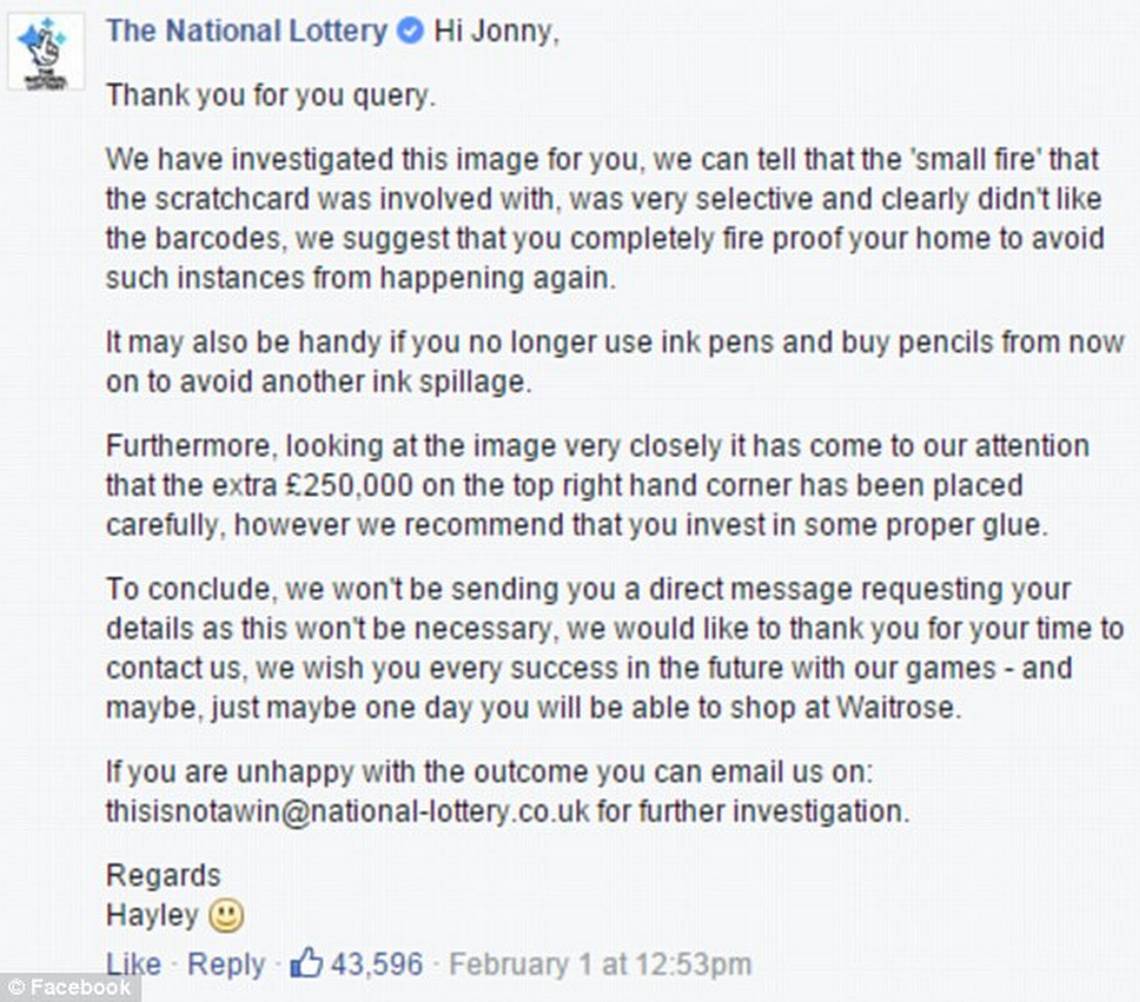Click the paragraph starting 'It may also be handy'
This screenshot has width=1140, height=1002.
[615, 362]
